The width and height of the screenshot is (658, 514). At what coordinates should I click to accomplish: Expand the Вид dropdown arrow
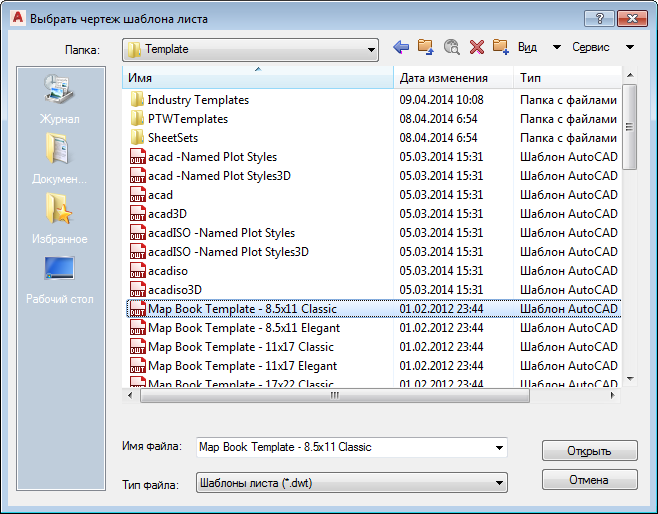[x=557, y=47]
